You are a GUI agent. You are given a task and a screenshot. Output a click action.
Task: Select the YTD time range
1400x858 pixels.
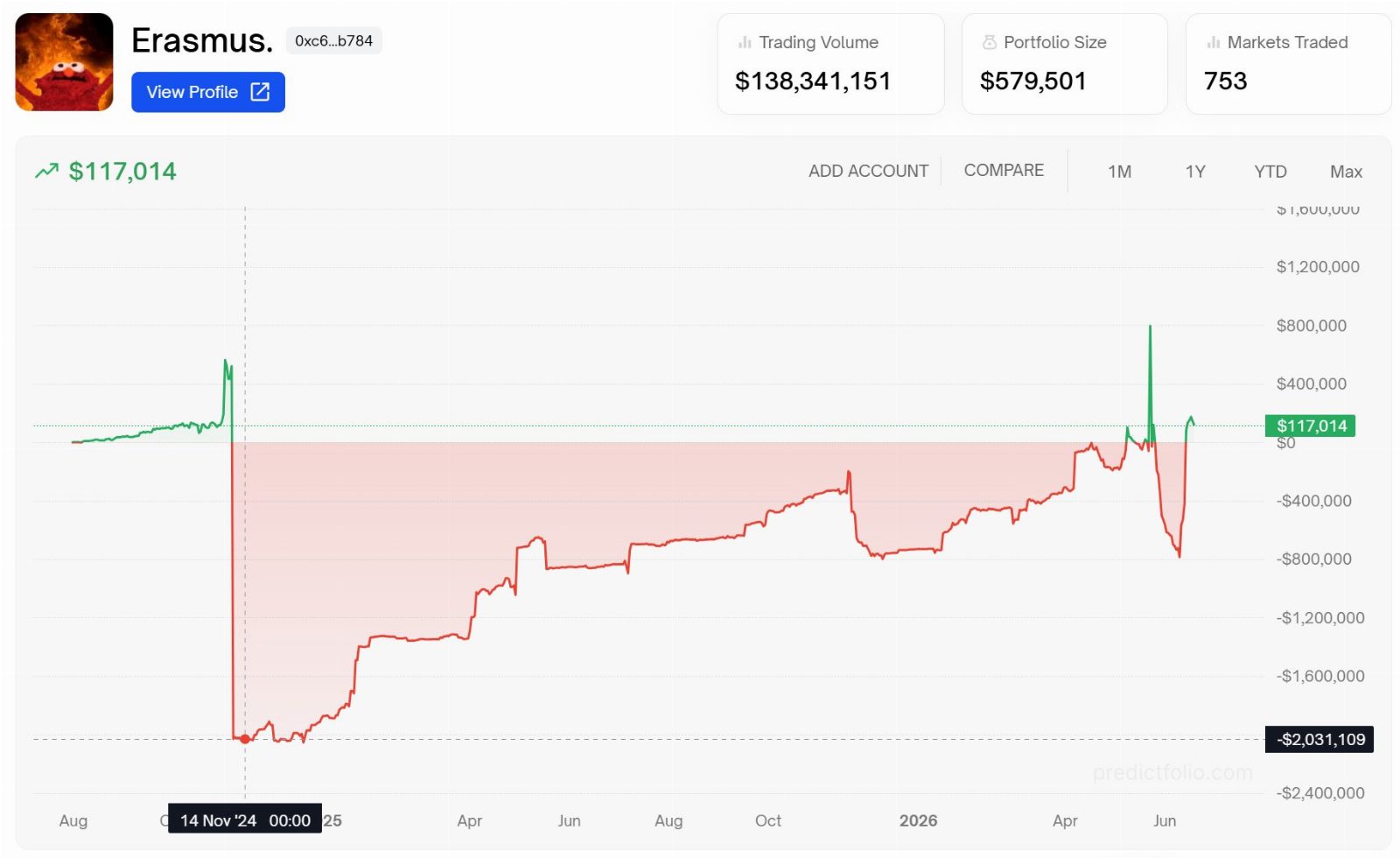pos(1270,172)
